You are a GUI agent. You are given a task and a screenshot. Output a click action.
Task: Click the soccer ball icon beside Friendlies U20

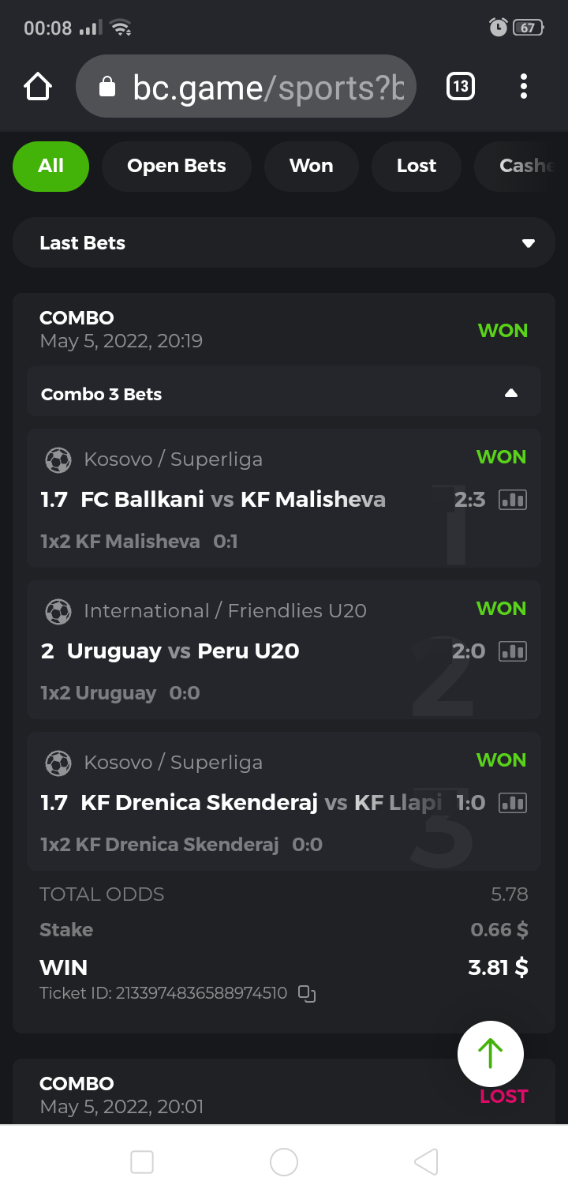pyautogui.click(x=59, y=611)
